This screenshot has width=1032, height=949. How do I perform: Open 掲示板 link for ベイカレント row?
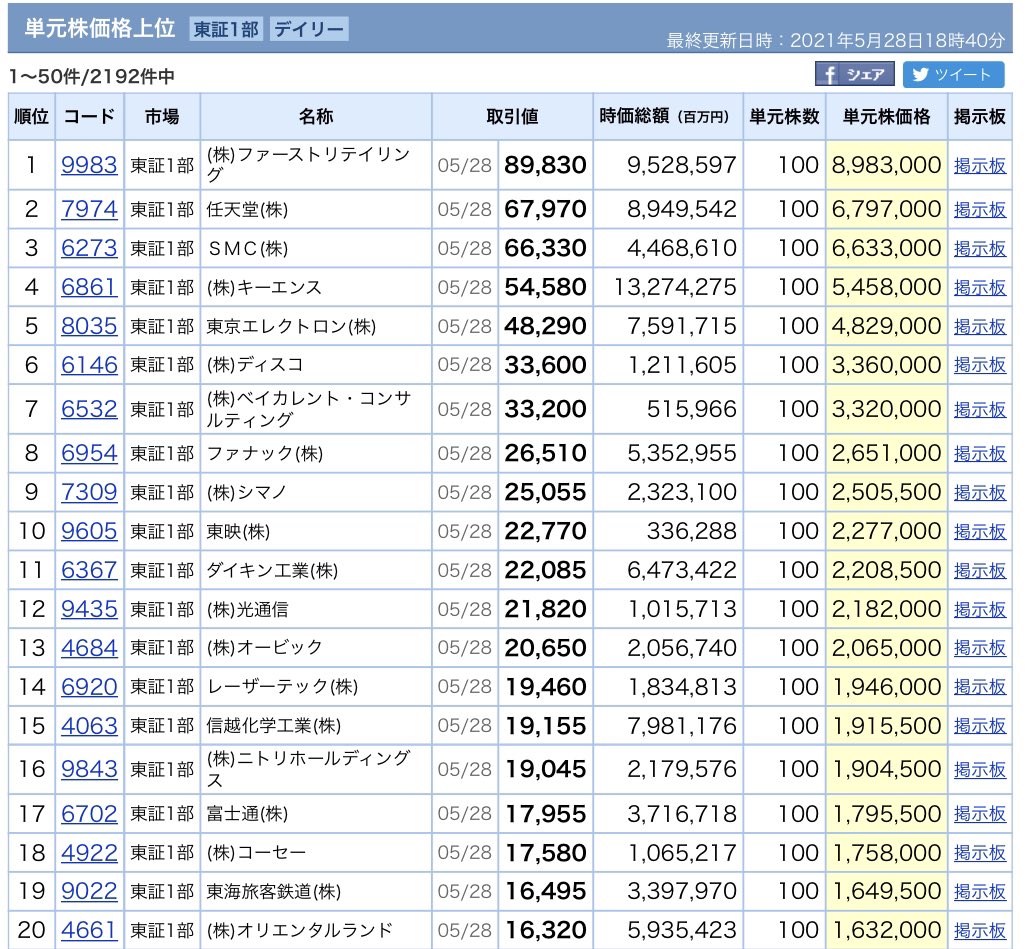click(x=980, y=409)
